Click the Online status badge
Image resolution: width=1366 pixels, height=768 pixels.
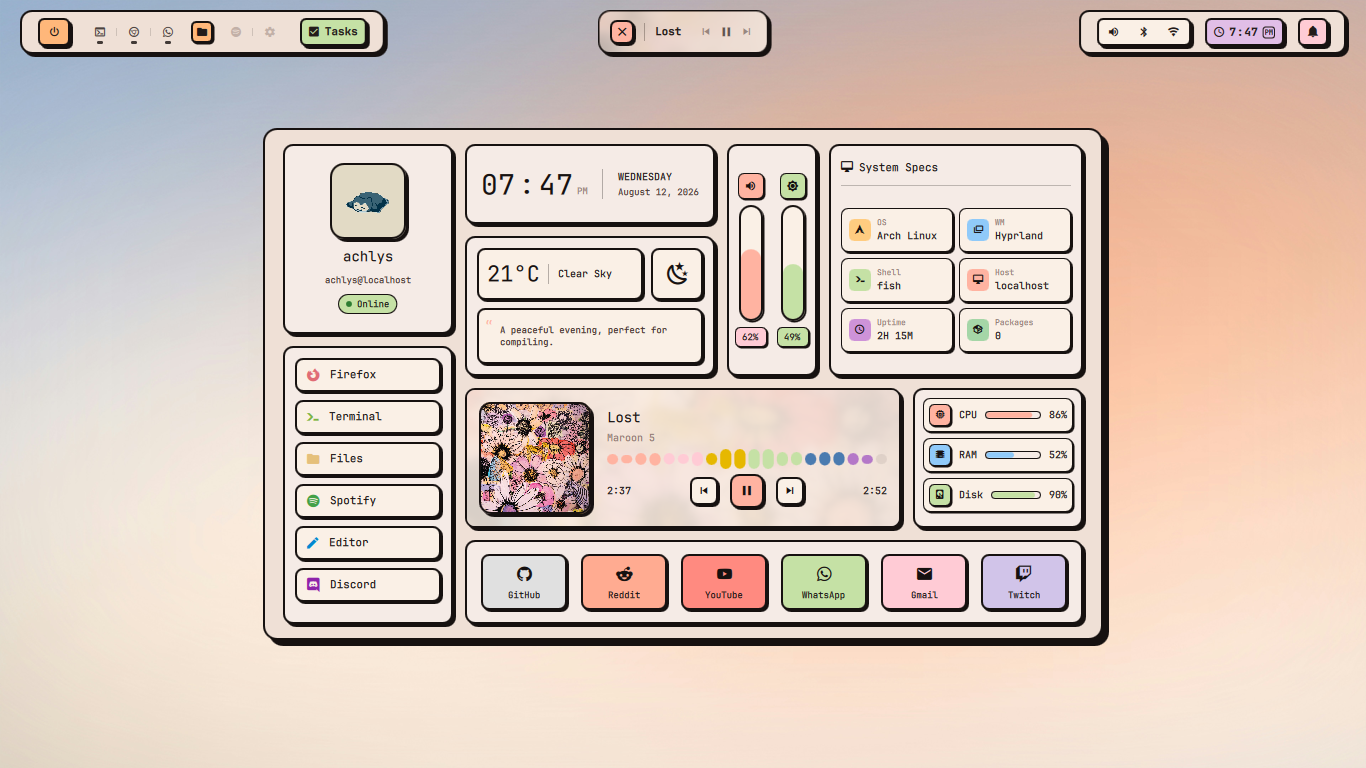(x=367, y=304)
